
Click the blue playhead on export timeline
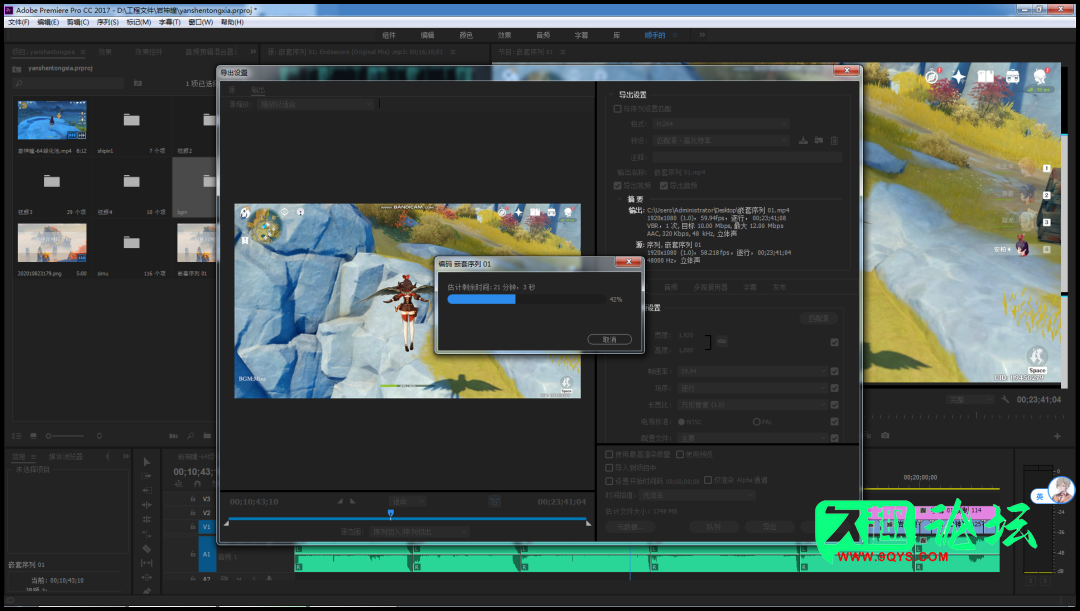point(390,513)
